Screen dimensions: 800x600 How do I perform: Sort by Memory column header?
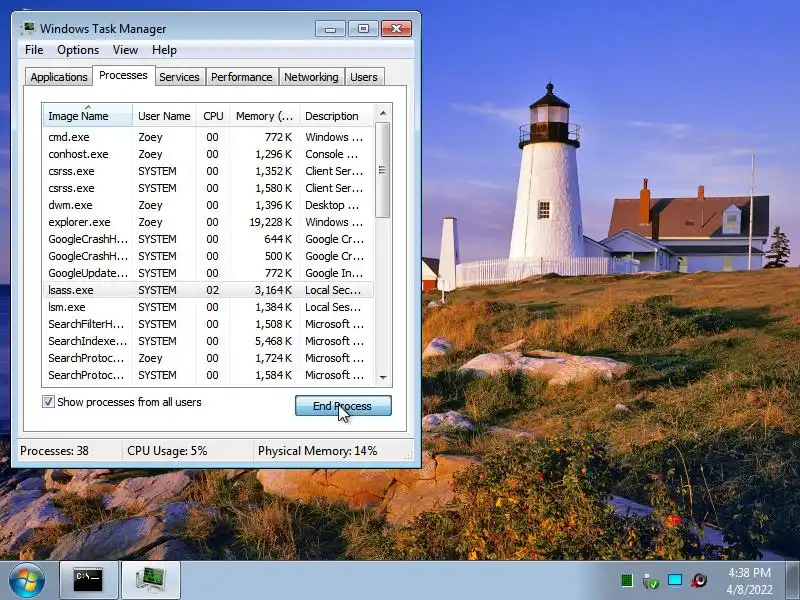point(264,116)
